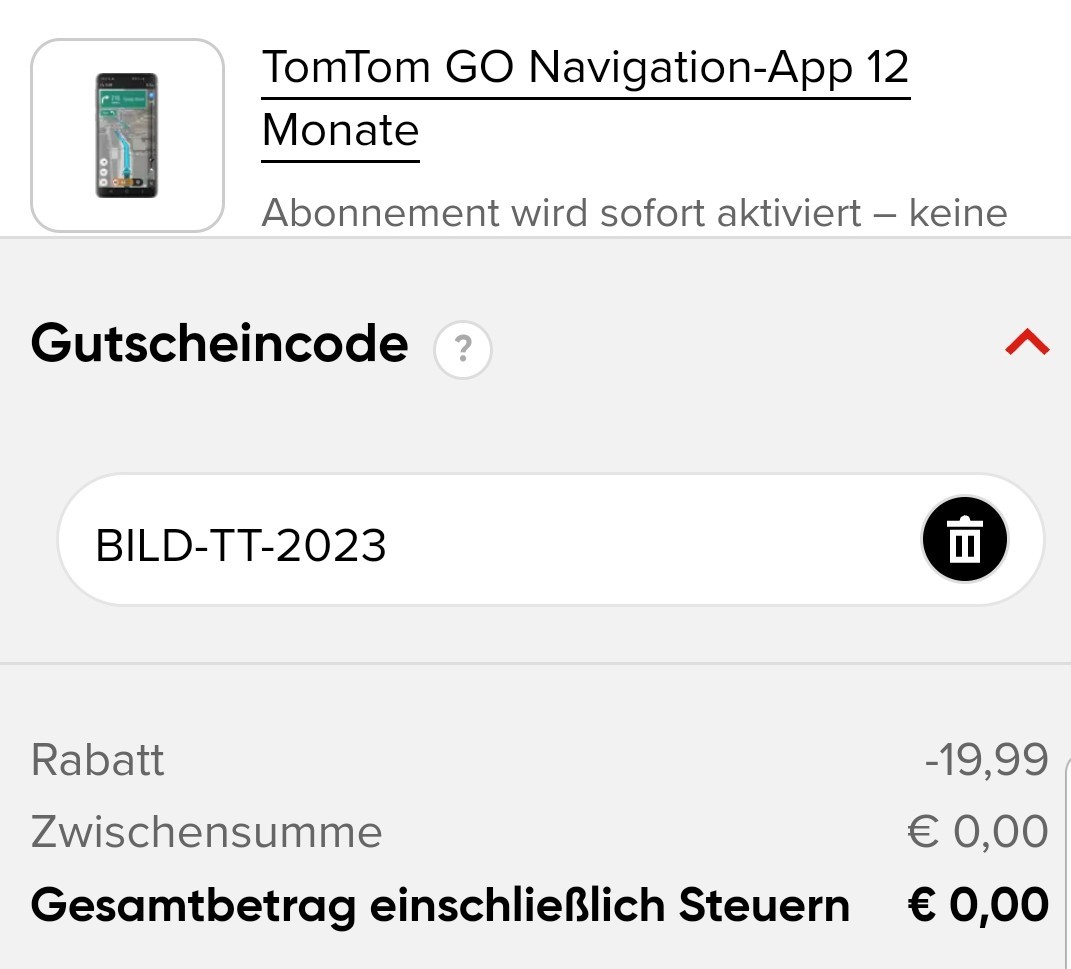
Task: Open the Gutscheincode question mark help icon
Action: [x=462, y=350]
